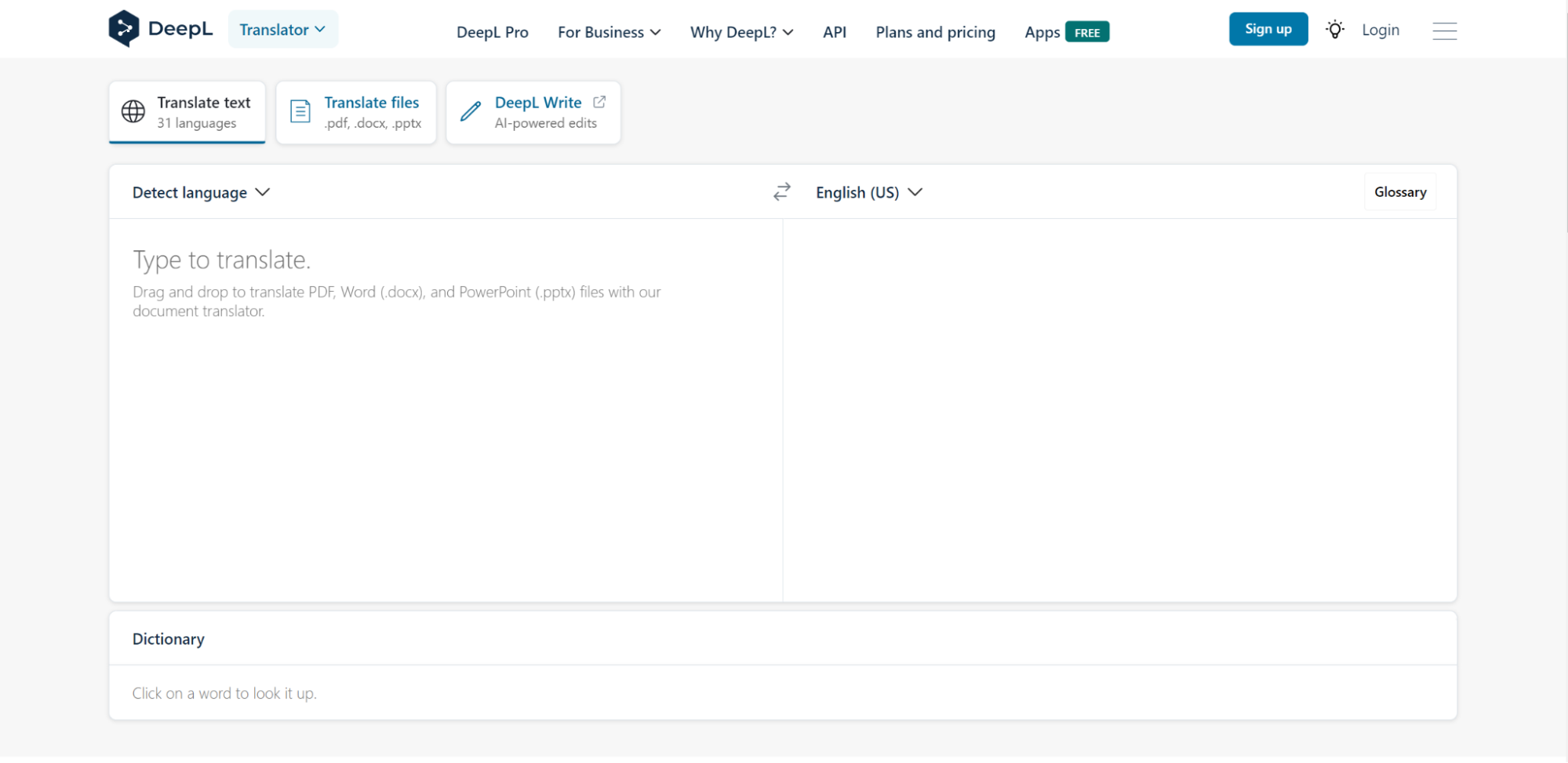The height and width of the screenshot is (763, 1568).
Task: Open the Detect language dropdown
Action: [x=201, y=192]
